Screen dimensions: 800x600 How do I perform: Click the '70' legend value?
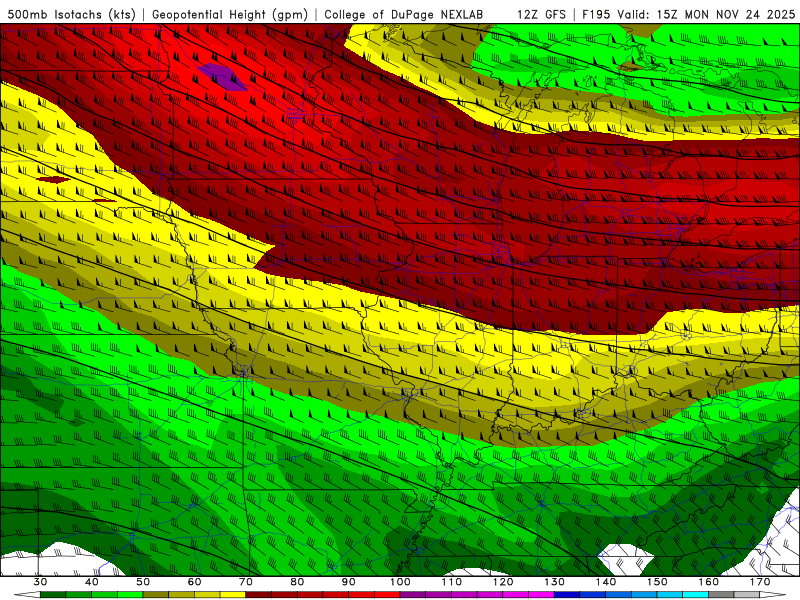click(x=246, y=582)
